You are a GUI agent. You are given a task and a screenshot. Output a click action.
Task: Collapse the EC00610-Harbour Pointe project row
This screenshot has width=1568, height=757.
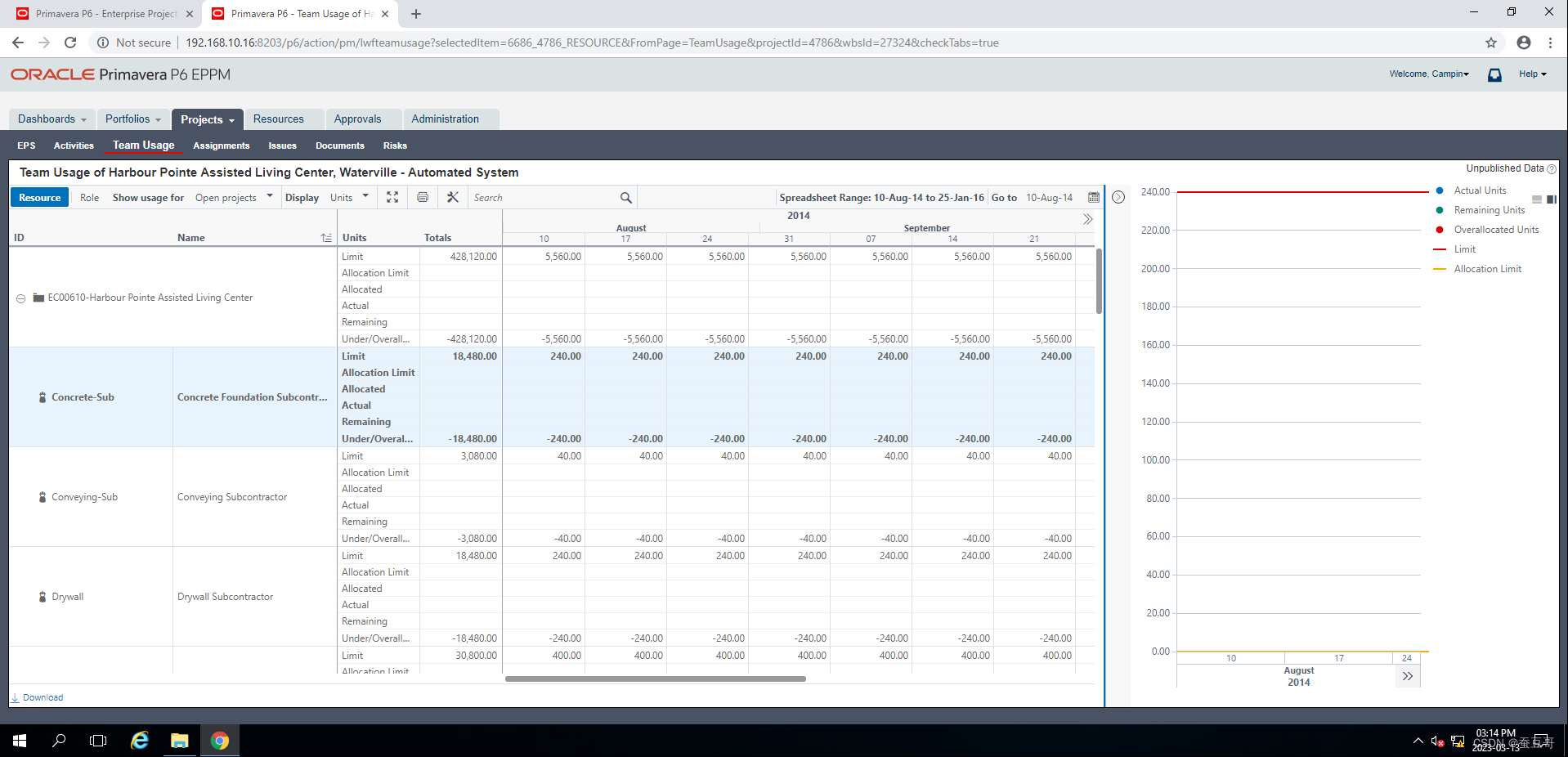click(20, 298)
